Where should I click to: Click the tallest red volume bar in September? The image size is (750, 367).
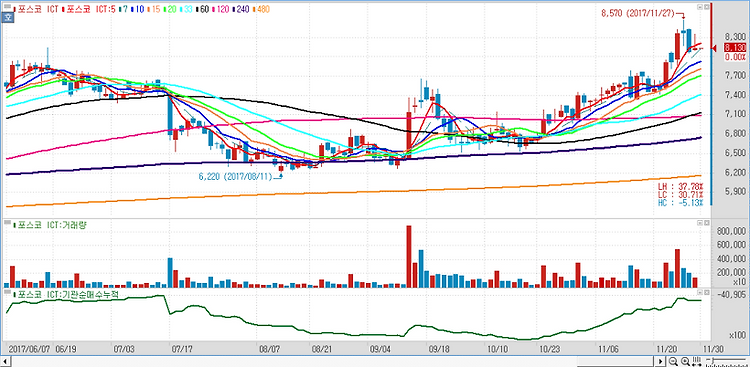tap(409, 256)
